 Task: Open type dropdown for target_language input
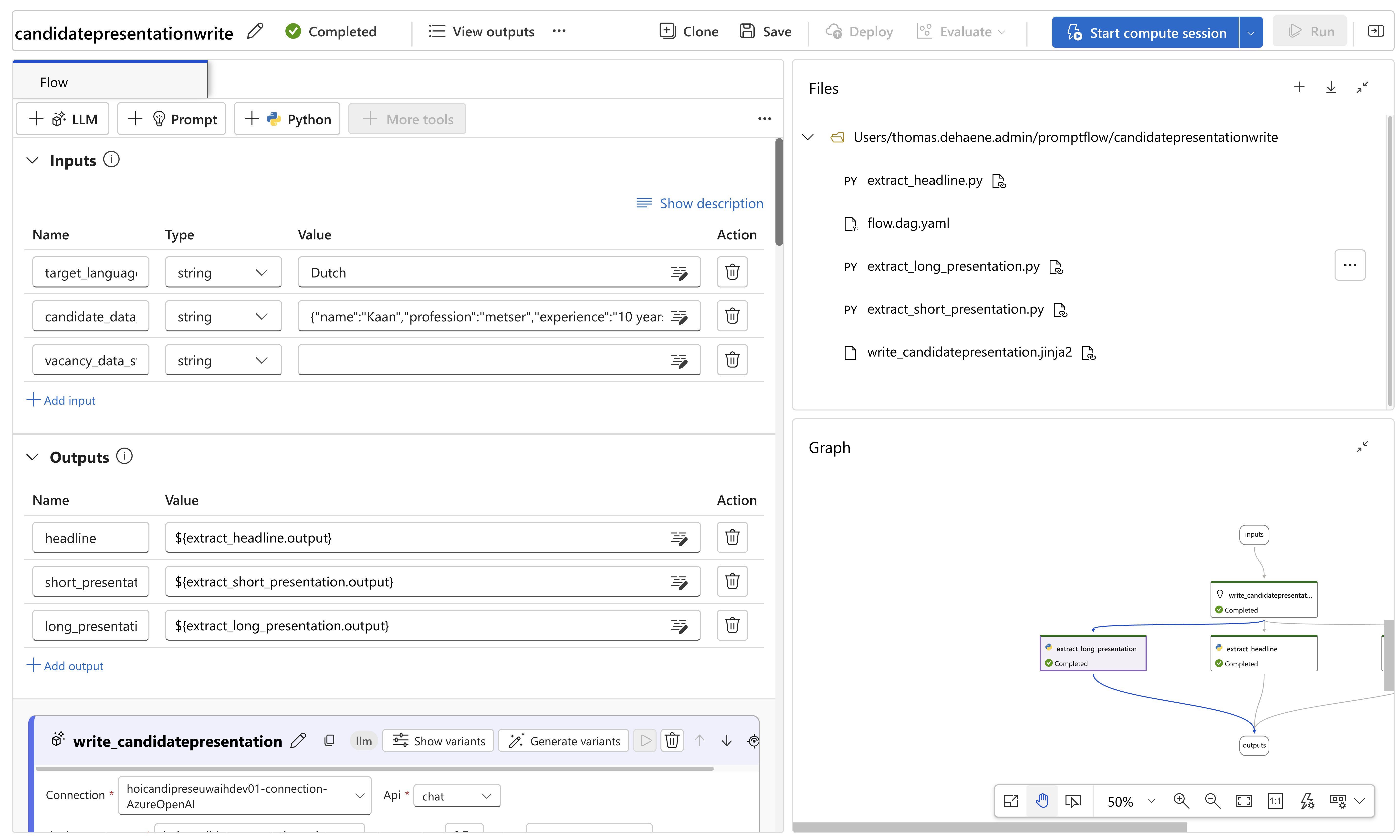pyautogui.click(x=223, y=272)
